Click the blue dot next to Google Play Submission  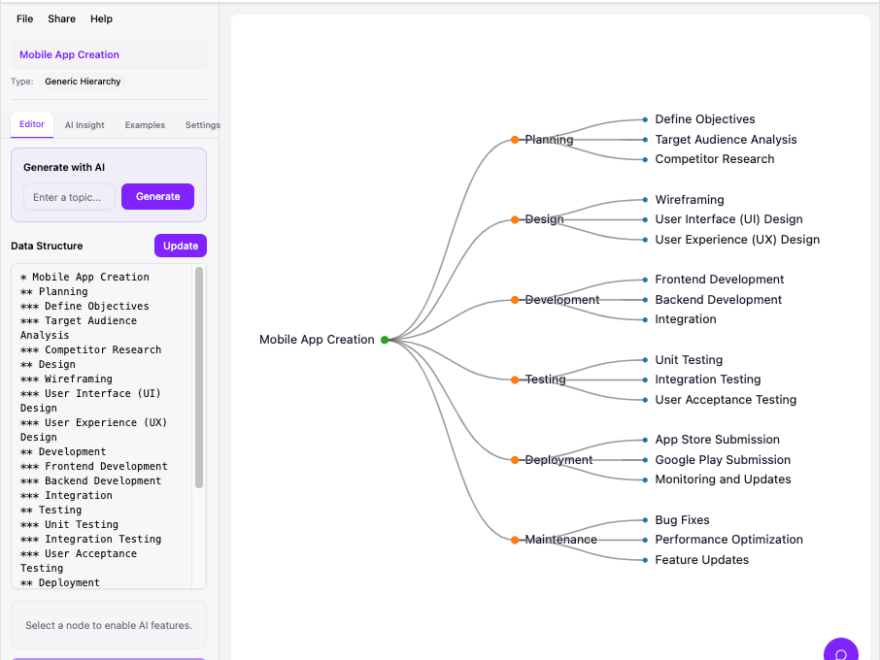[644, 460]
